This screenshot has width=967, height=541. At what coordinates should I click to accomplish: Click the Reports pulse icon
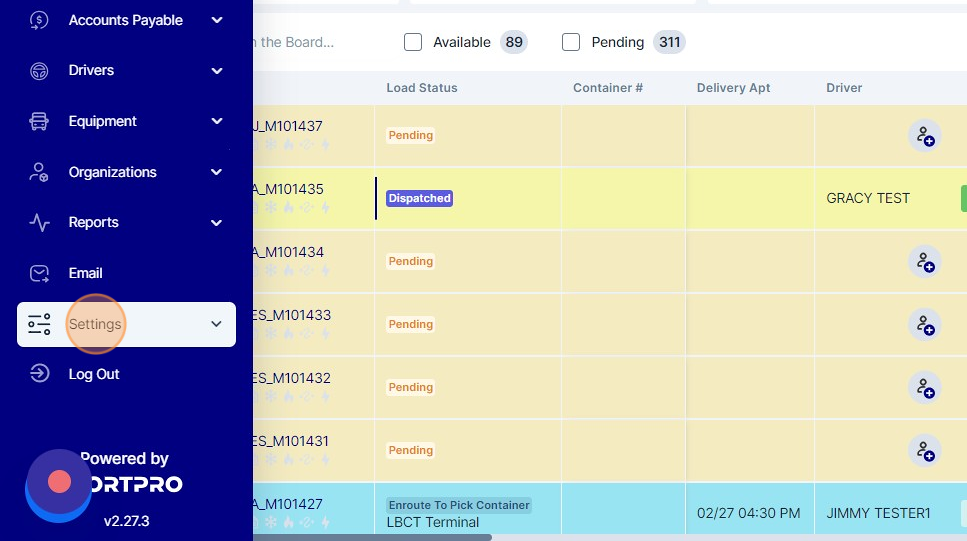39,223
